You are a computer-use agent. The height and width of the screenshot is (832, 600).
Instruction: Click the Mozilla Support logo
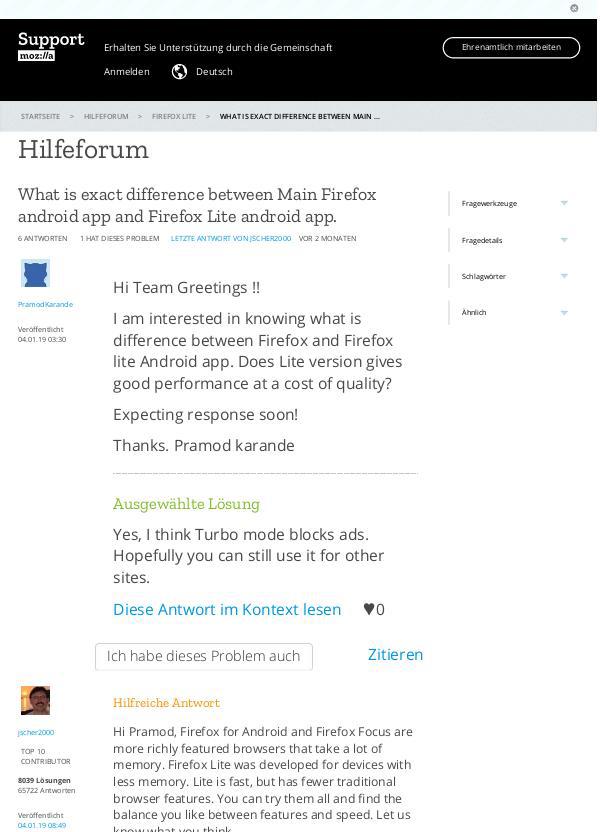tap(50, 47)
